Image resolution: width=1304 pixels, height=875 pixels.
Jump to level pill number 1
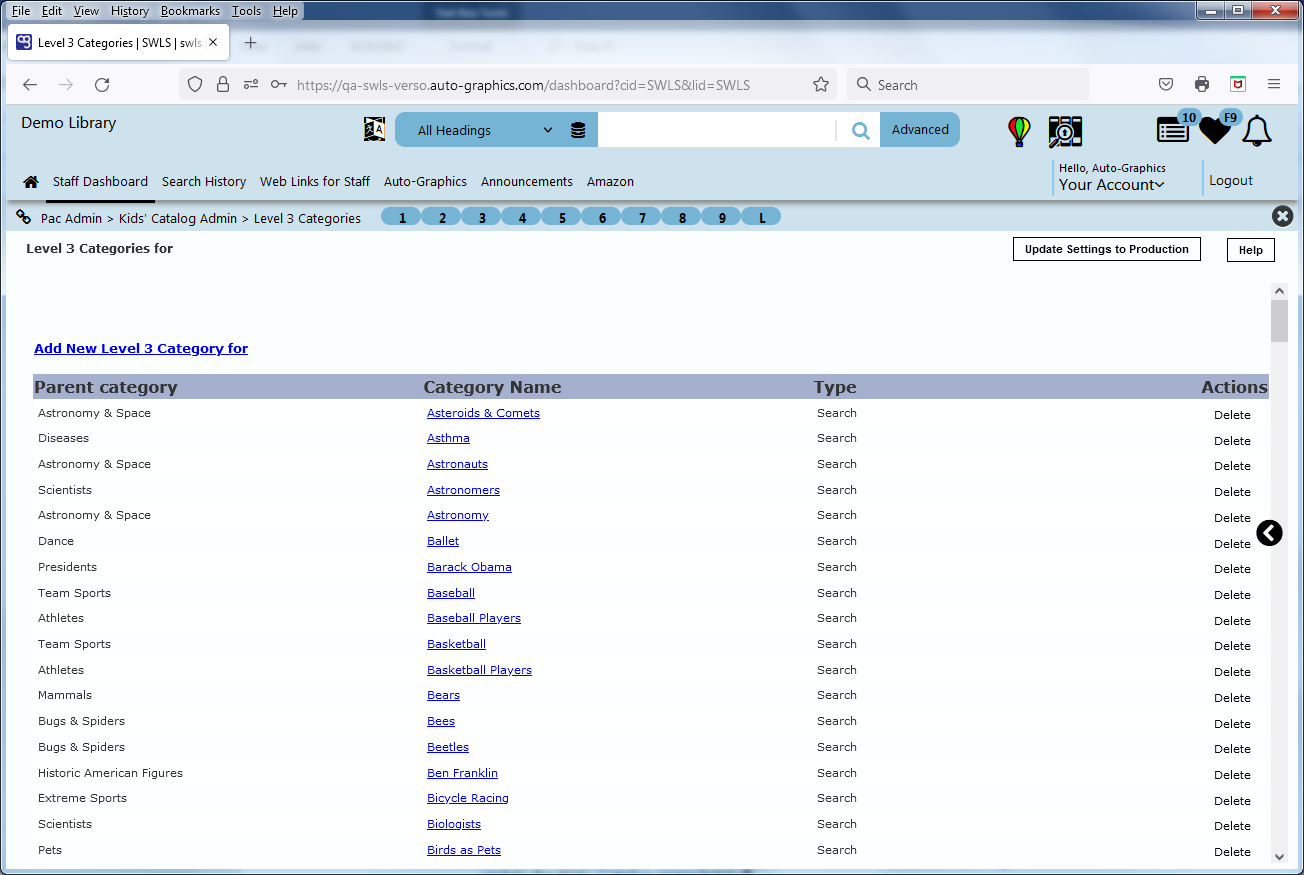pos(402,217)
